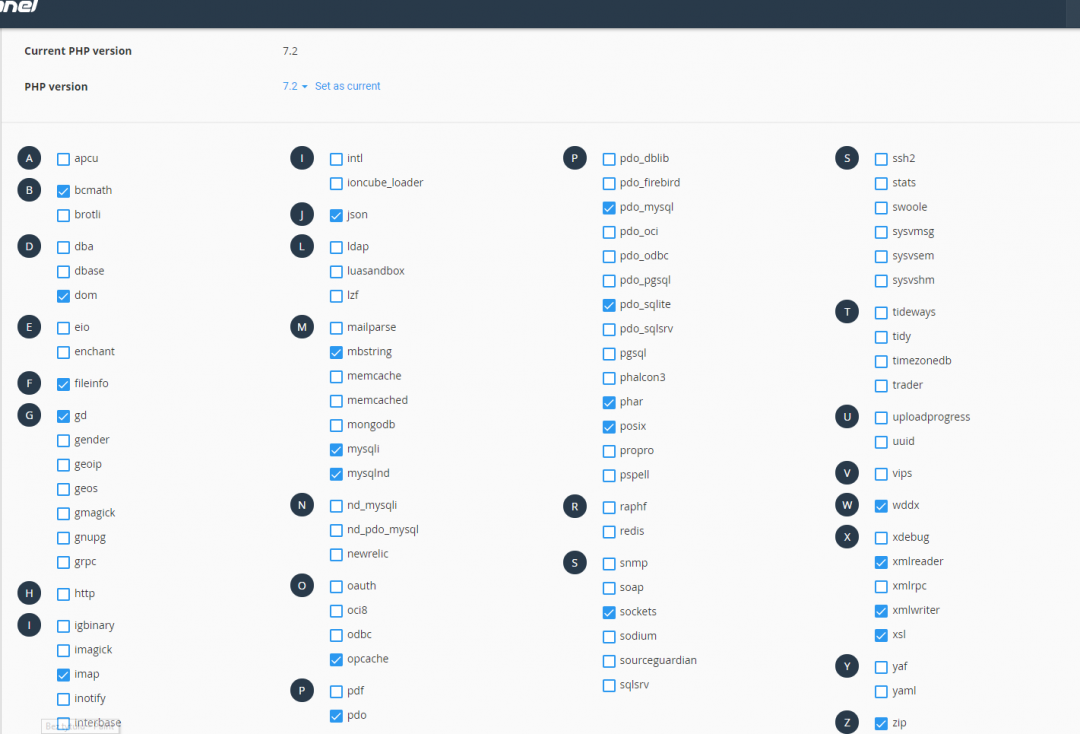Screen dimensions: 1080x734
Task: Click the letter A section badge
Action: 30,158
